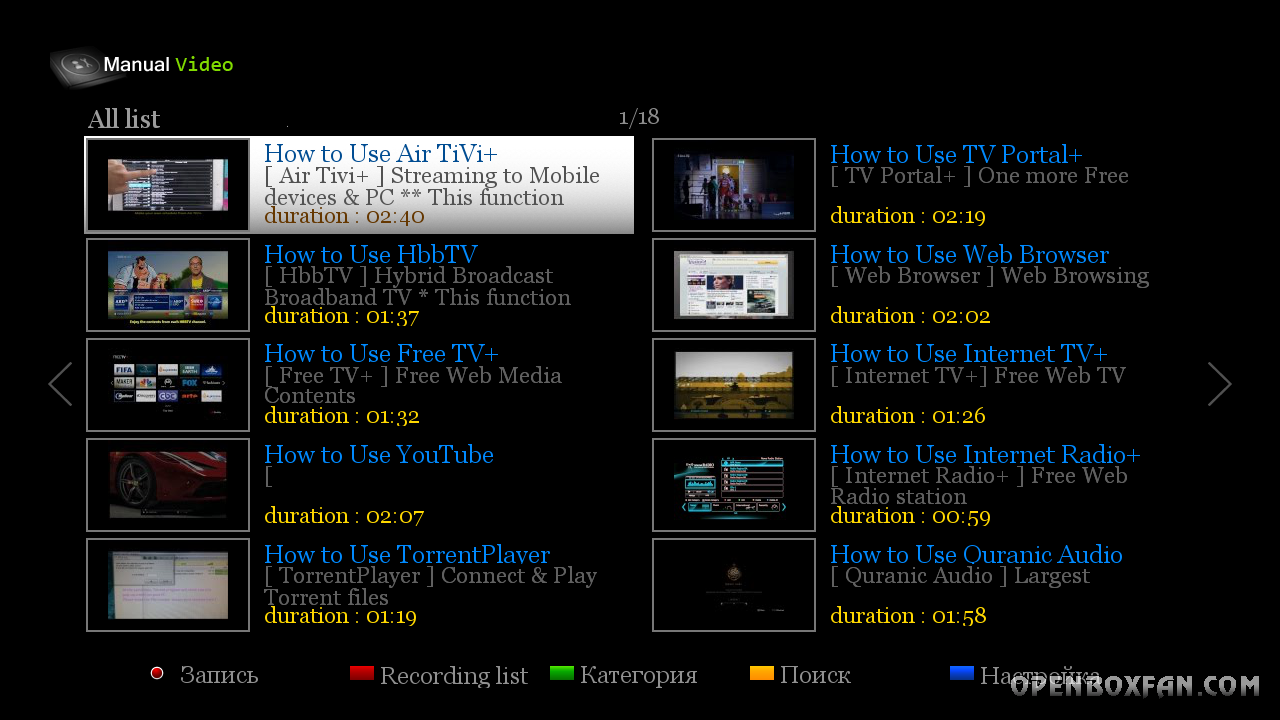1280x720 pixels.
Task: Click '[ TV Portal+ ] One more Free' description
Action: tap(979, 176)
